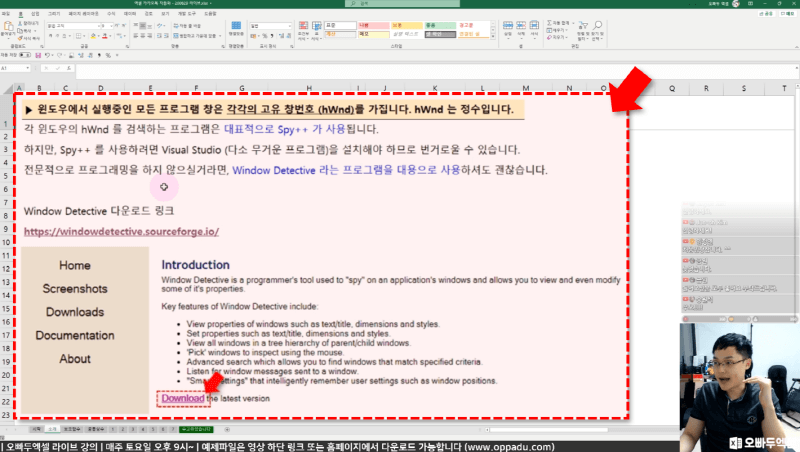
Task: Open the font name dropdown
Action: click(x=98, y=26)
